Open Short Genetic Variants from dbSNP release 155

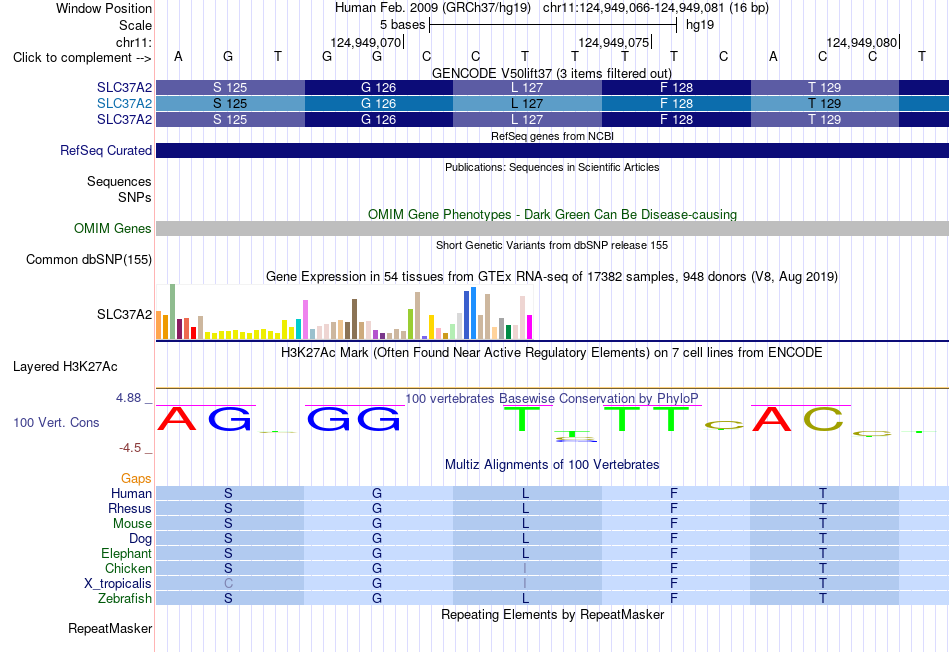click(x=552, y=245)
